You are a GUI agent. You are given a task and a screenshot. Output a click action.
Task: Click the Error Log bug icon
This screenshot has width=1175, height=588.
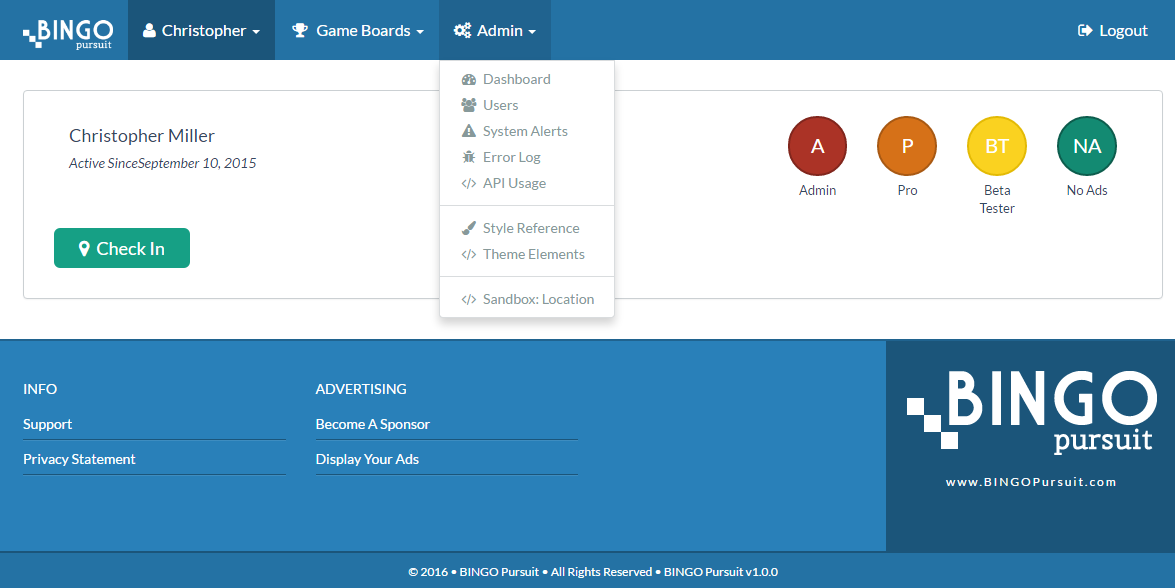(x=468, y=158)
